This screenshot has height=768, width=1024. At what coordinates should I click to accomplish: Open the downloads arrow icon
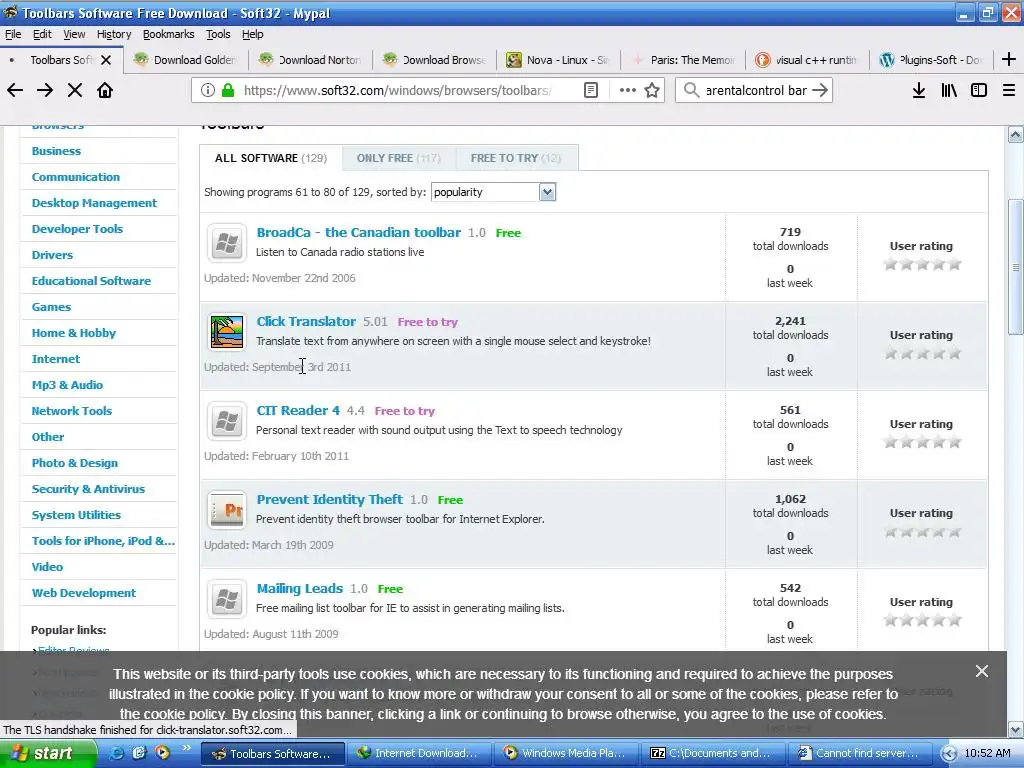click(919, 90)
